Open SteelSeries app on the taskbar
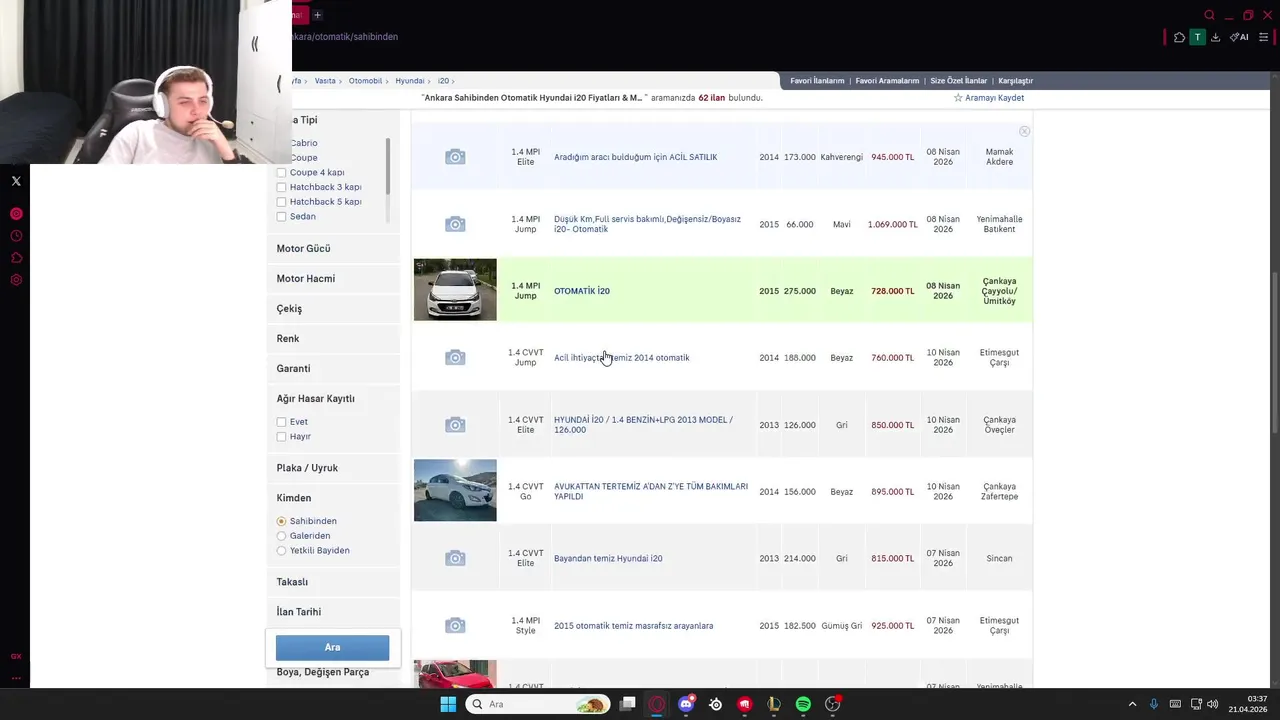Viewport: 1280px width, 720px height. [x=715, y=704]
